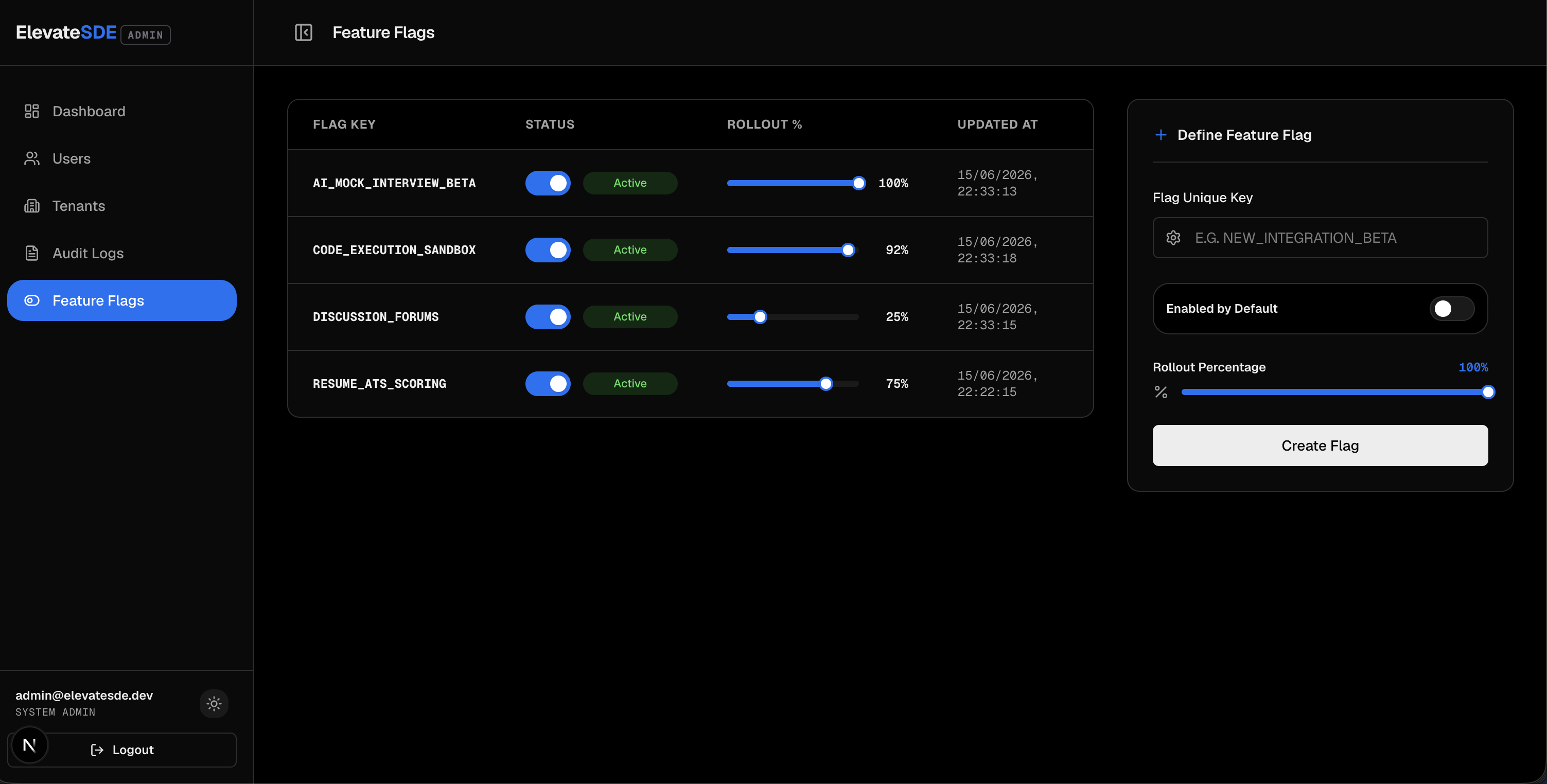Click the percent icon beside rollout slider
The width and height of the screenshot is (1547, 784).
click(1161, 392)
